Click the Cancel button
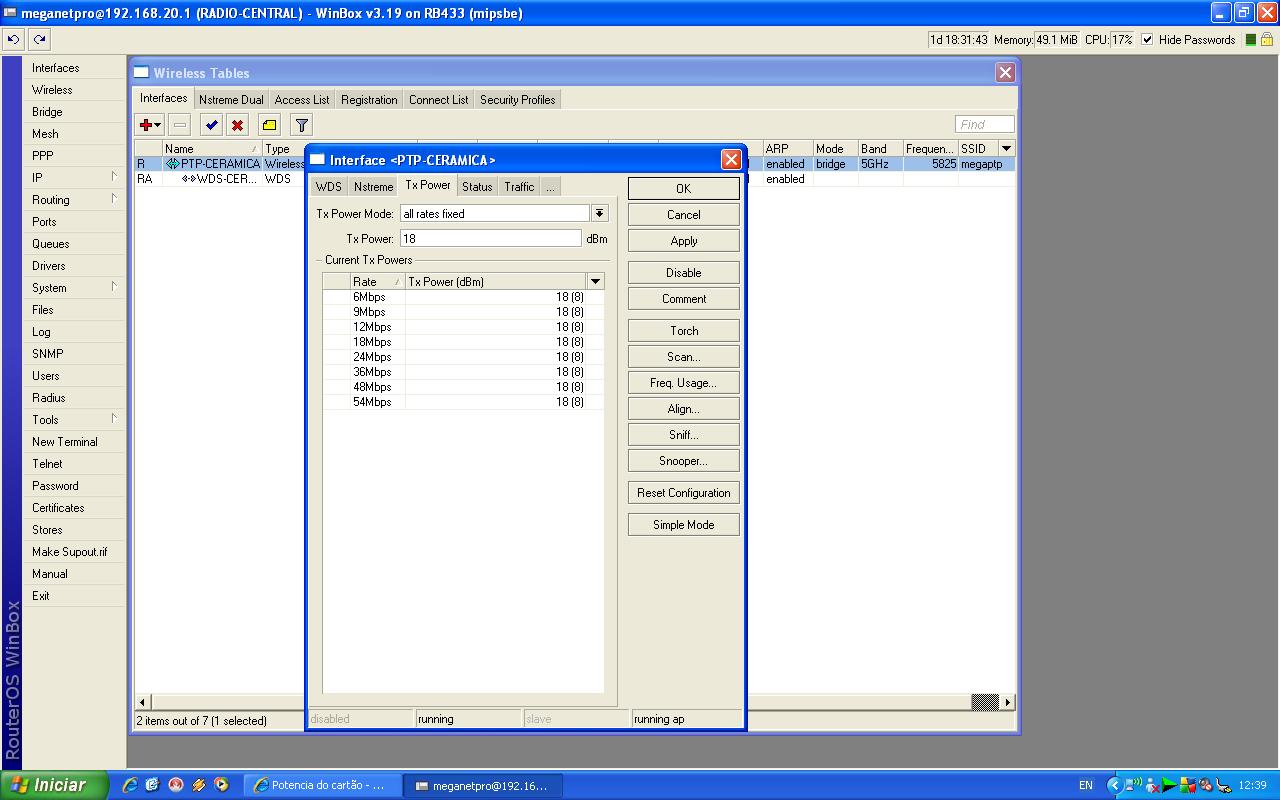The image size is (1280, 800). (684, 215)
